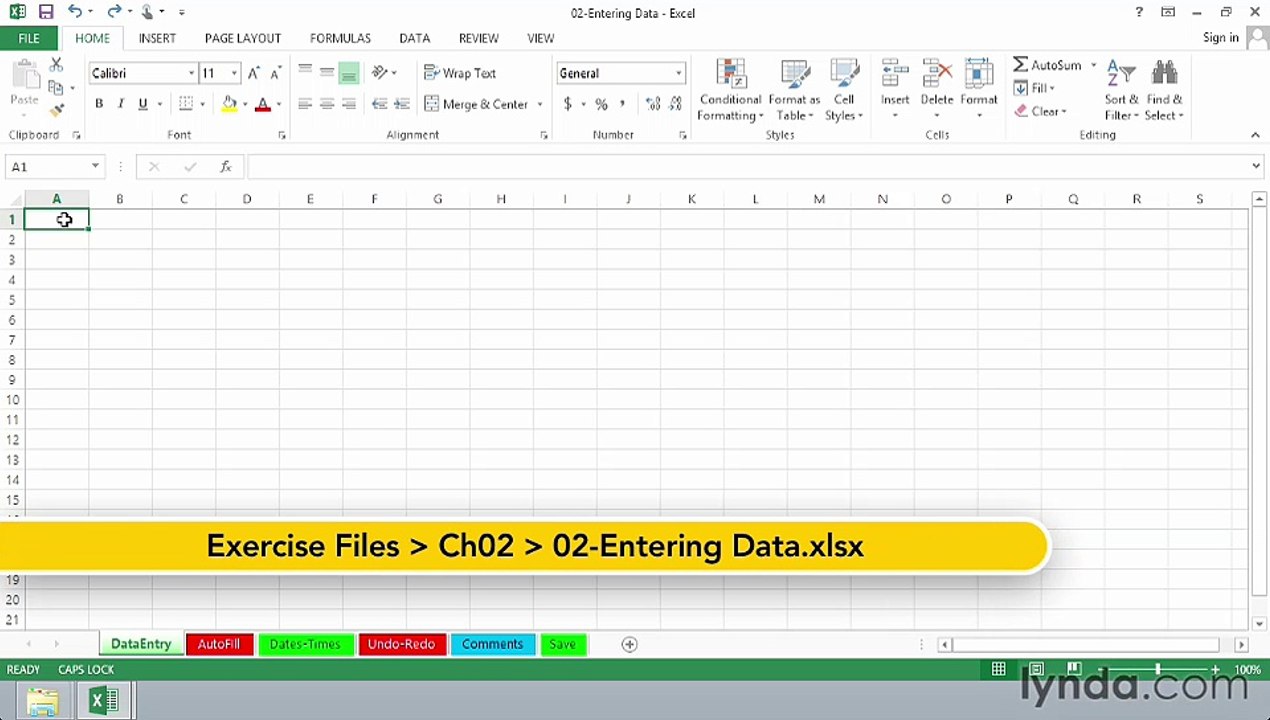Open the font name dropdown
This screenshot has height=720, width=1270.
[191, 73]
